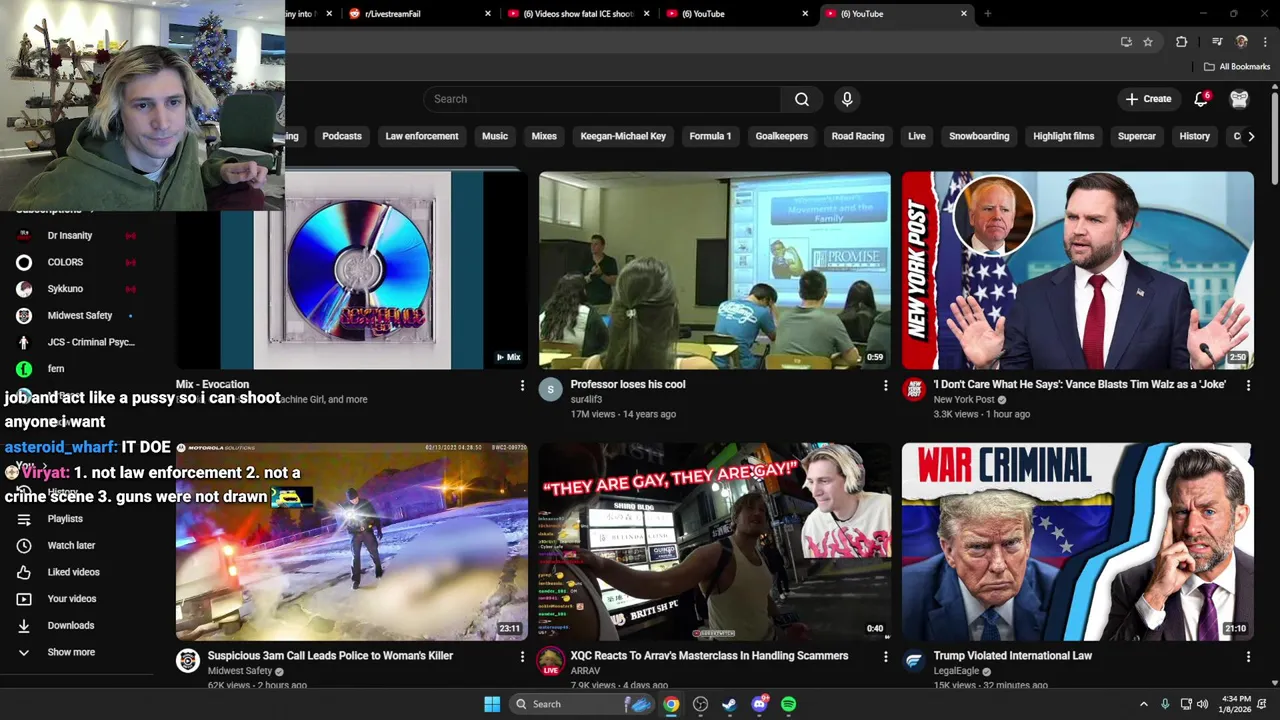The height and width of the screenshot is (720, 1280).
Task: Open the YouTube notifications bell
Action: point(1201,99)
